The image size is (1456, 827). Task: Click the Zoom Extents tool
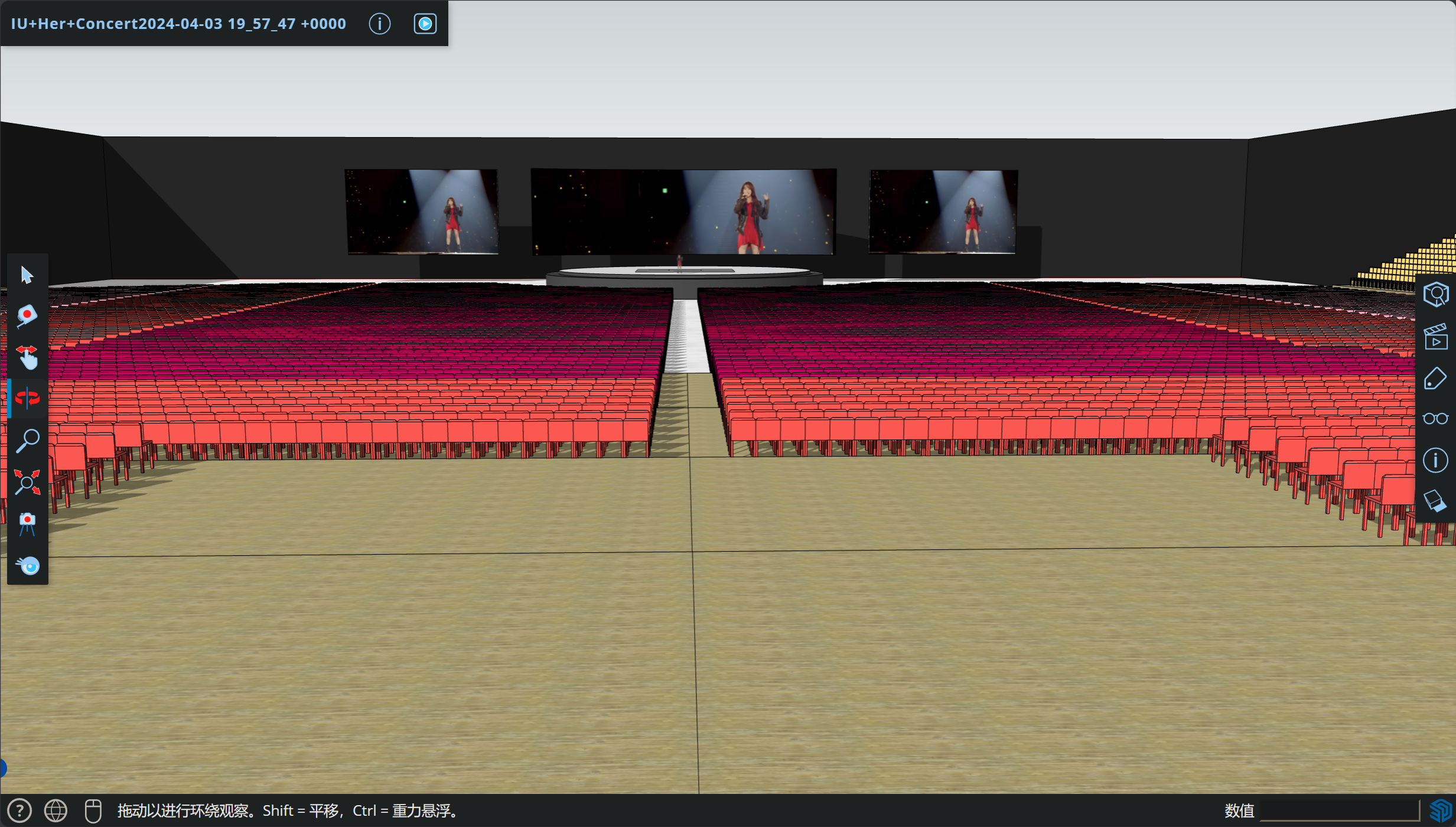(27, 482)
